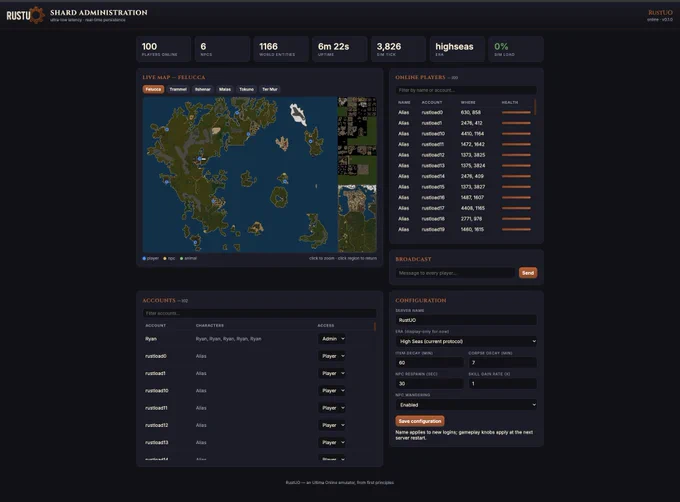
Task: Open access dropdown for rustload0
Action: click(332, 356)
